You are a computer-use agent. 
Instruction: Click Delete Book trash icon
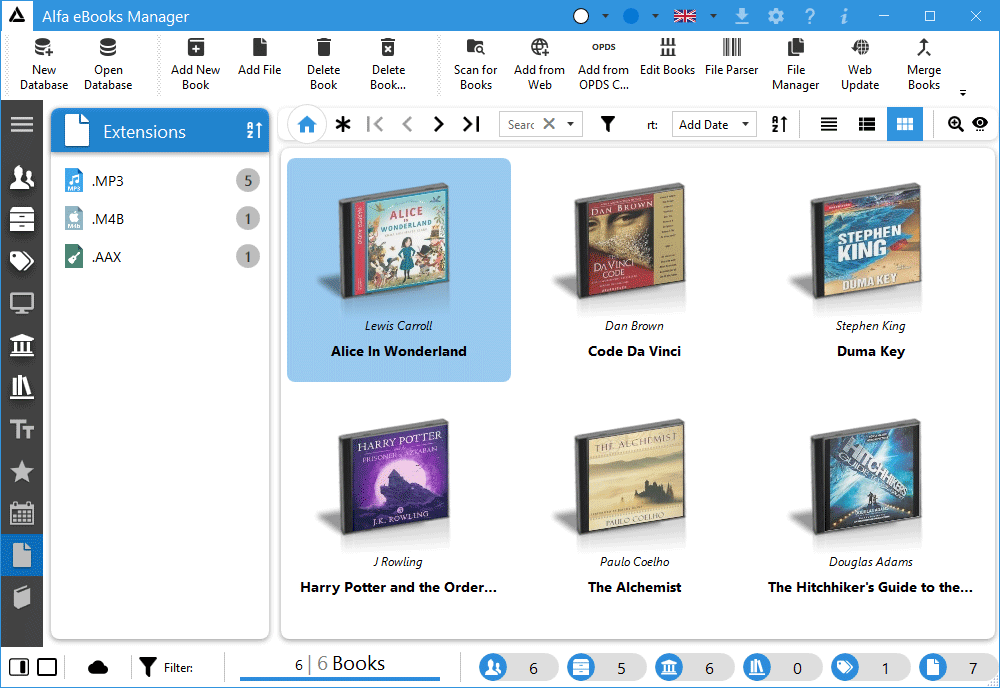click(x=323, y=48)
